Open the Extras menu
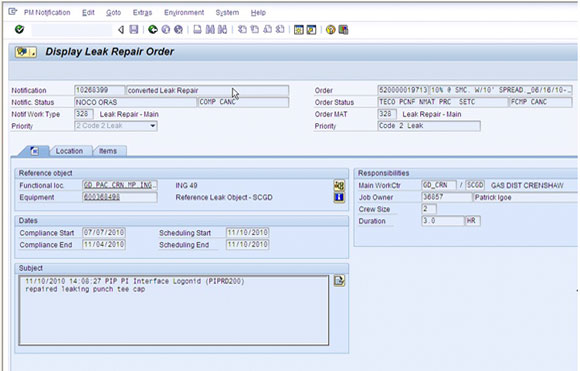The height and width of the screenshot is (371, 580). coord(142,13)
